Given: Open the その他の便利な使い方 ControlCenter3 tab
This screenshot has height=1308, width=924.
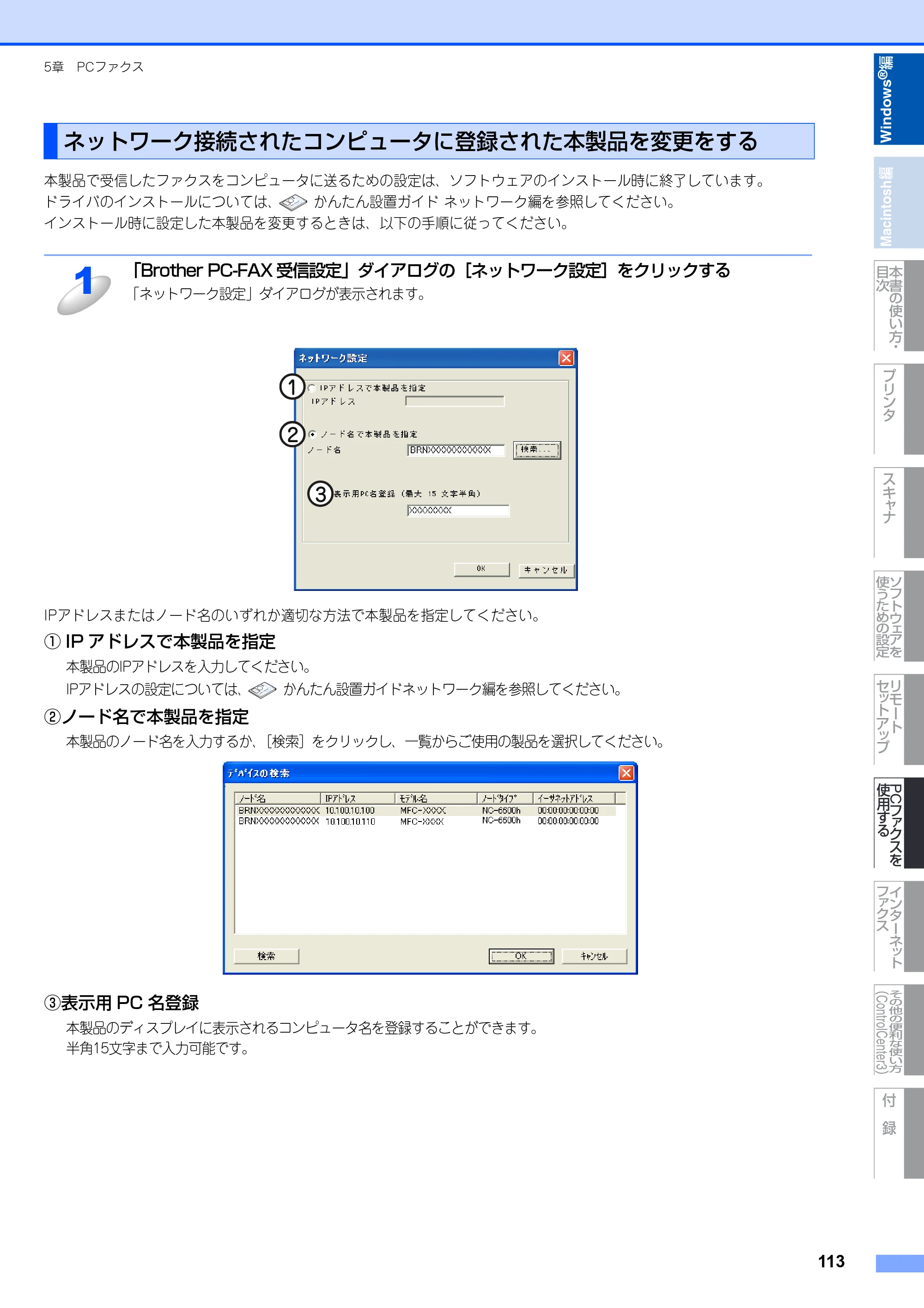Looking at the screenshot, I should (x=899, y=1030).
